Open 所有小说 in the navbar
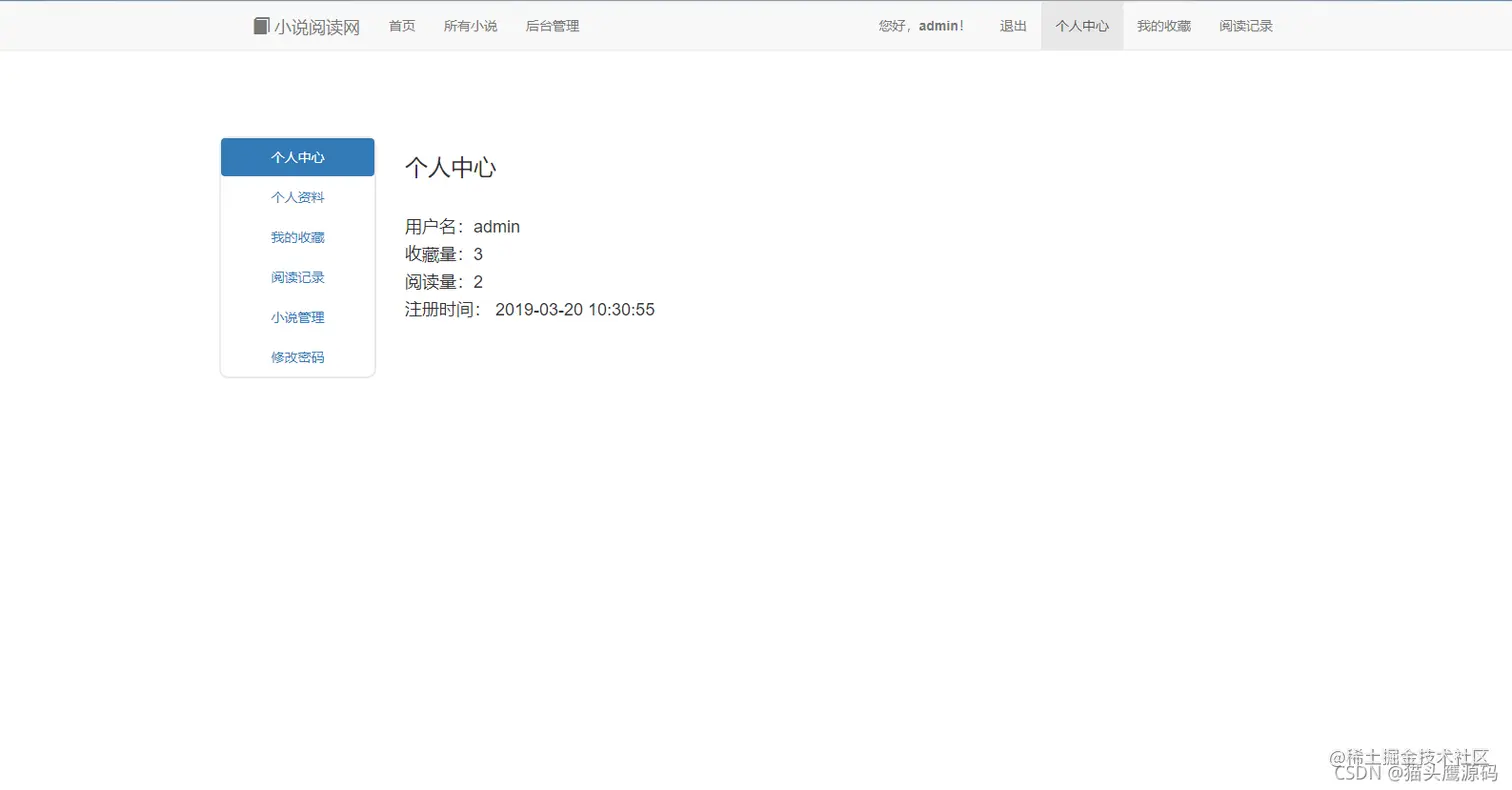The height and width of the screenshot is (790, 1512). pyautogui.click(x=471, y=26)
